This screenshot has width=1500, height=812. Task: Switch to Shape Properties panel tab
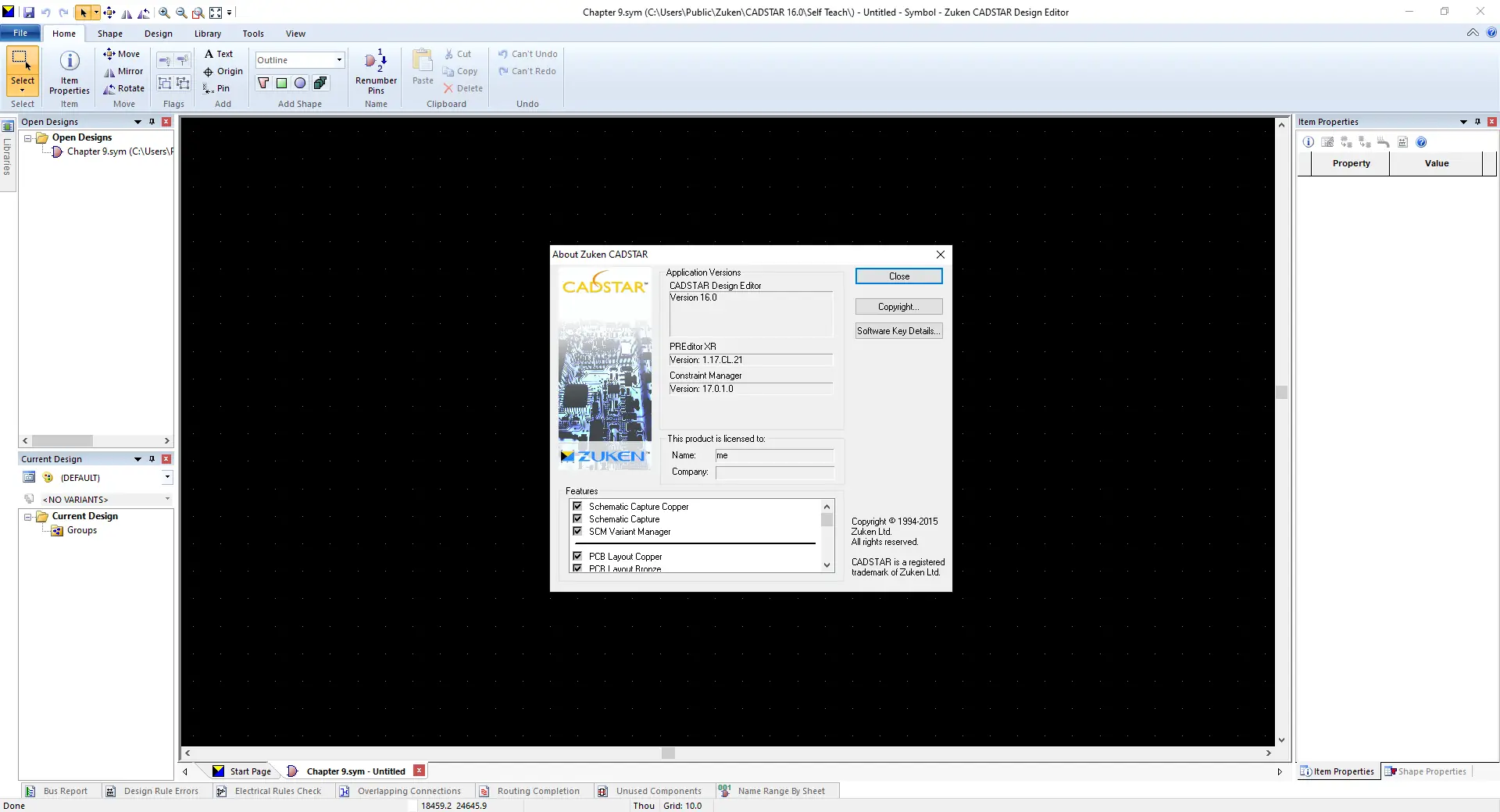[1426, 771]
